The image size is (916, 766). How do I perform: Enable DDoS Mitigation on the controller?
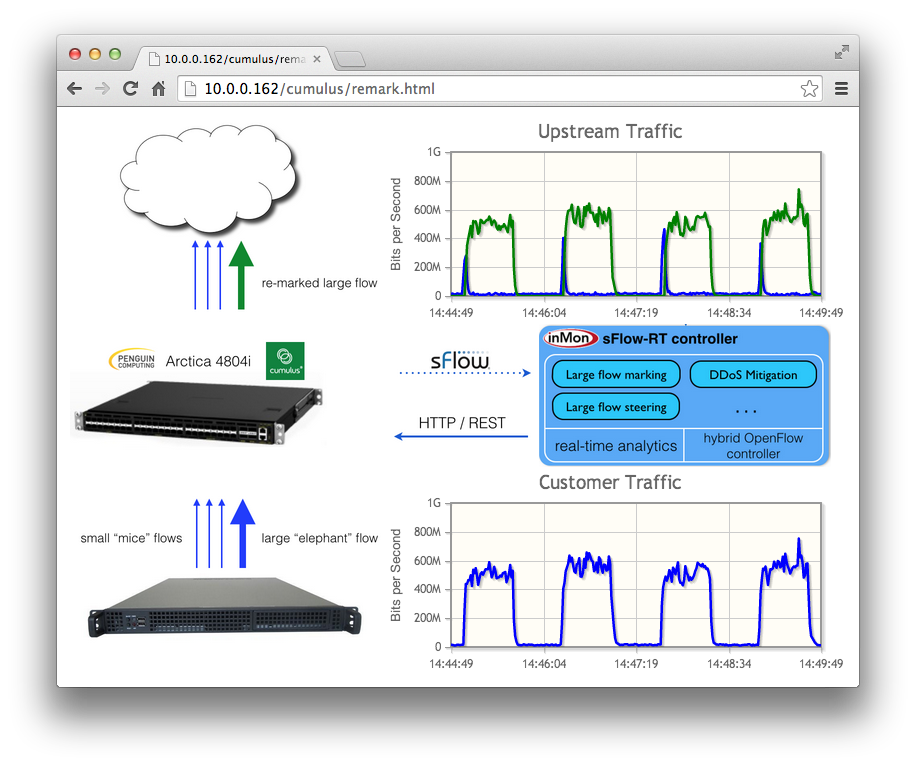(753, 374)
